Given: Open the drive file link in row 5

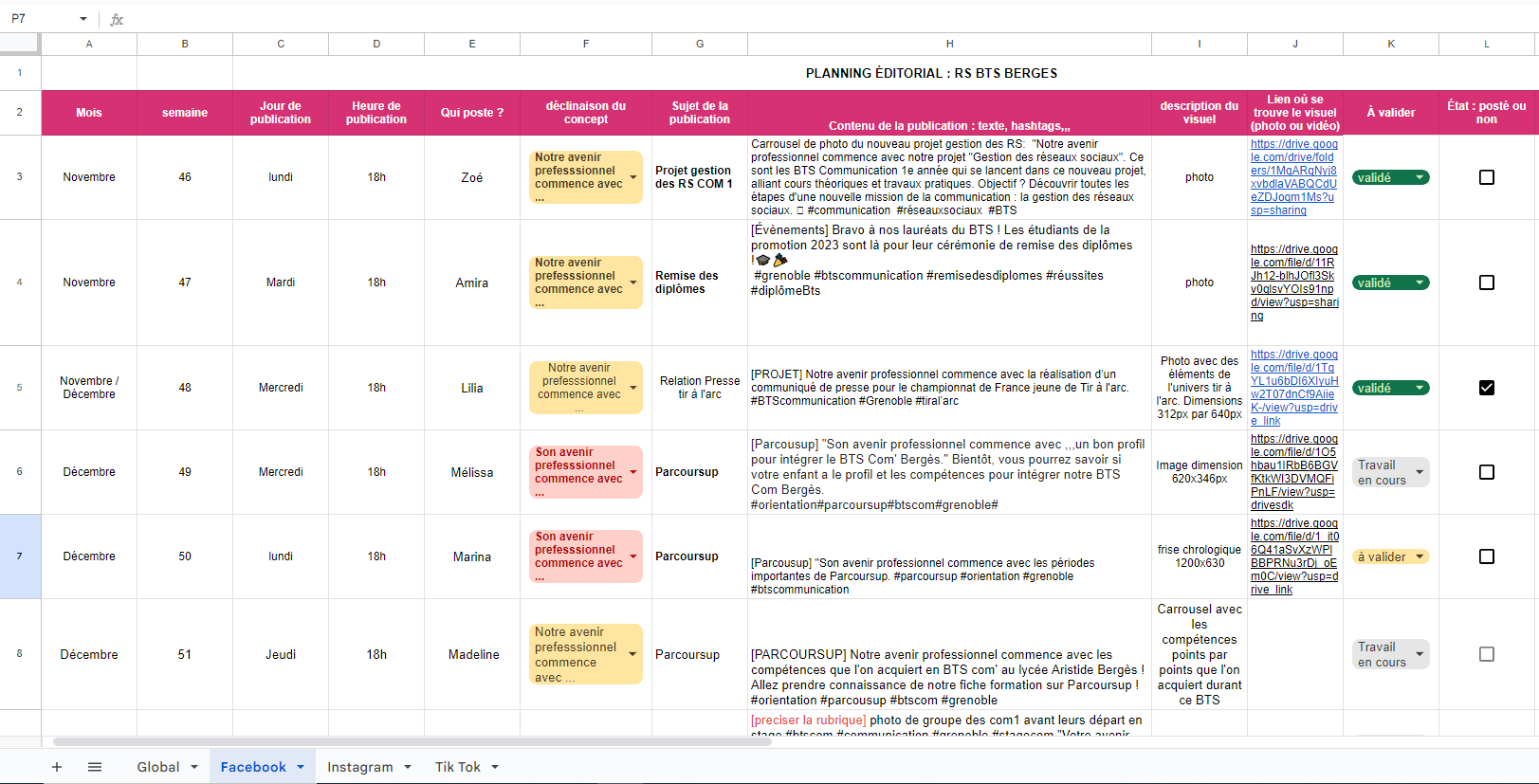Looking at the screenshot, I should (1294, 388).
